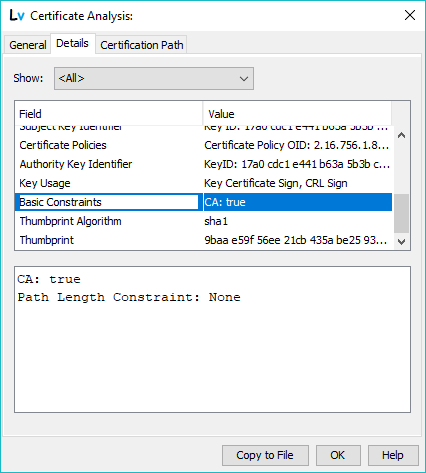Open the Certification Path tab

pyautogui.click(x=142, y=45)
